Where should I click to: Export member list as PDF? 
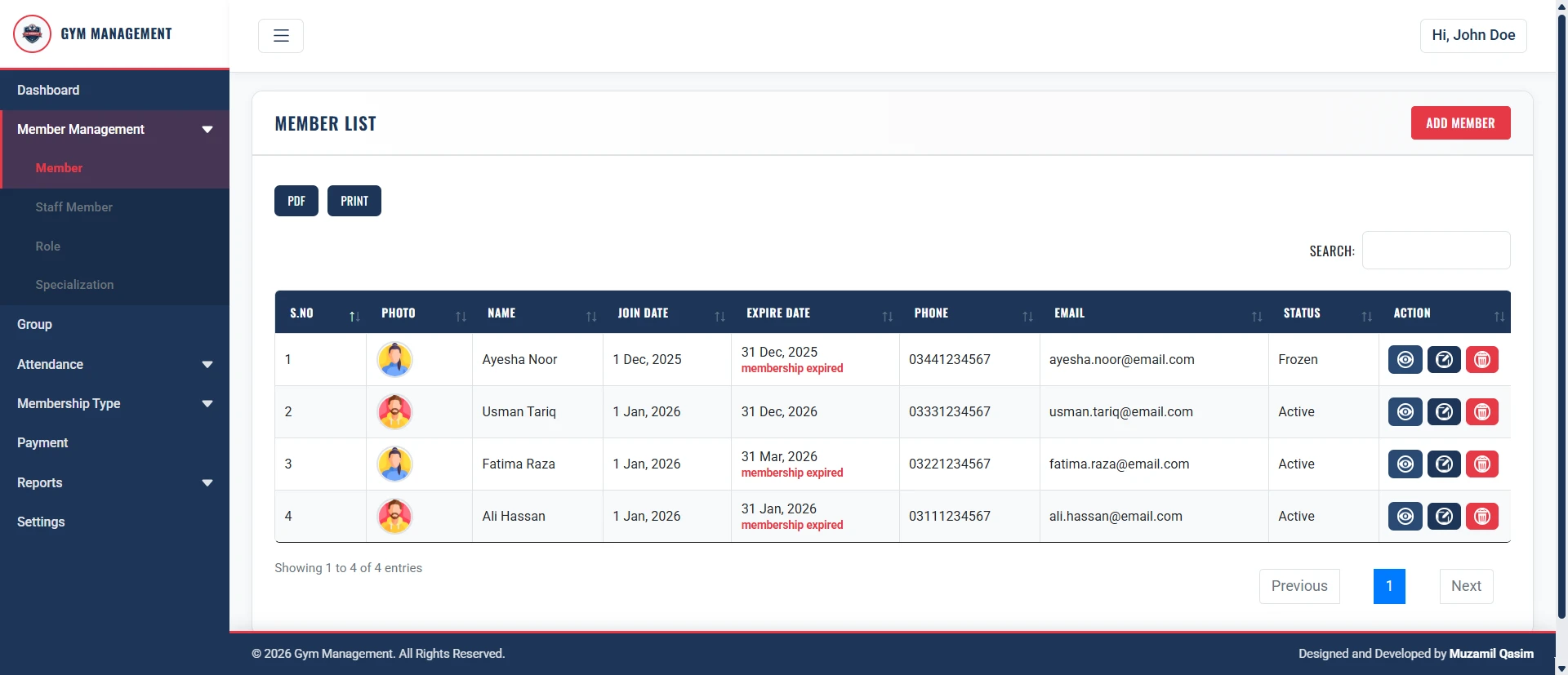(x=296, y=201)
